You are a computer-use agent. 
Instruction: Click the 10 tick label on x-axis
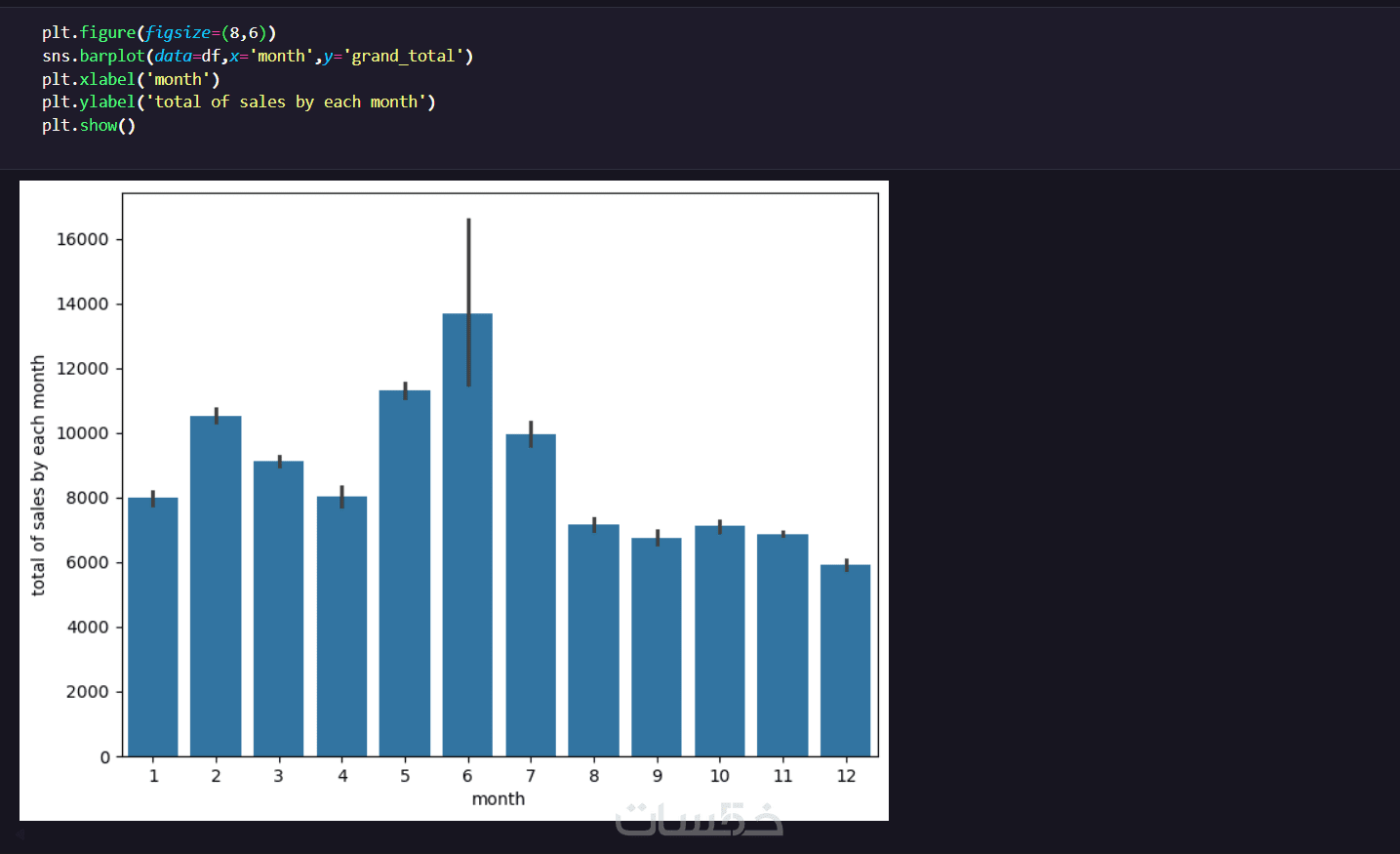[720, 776]
